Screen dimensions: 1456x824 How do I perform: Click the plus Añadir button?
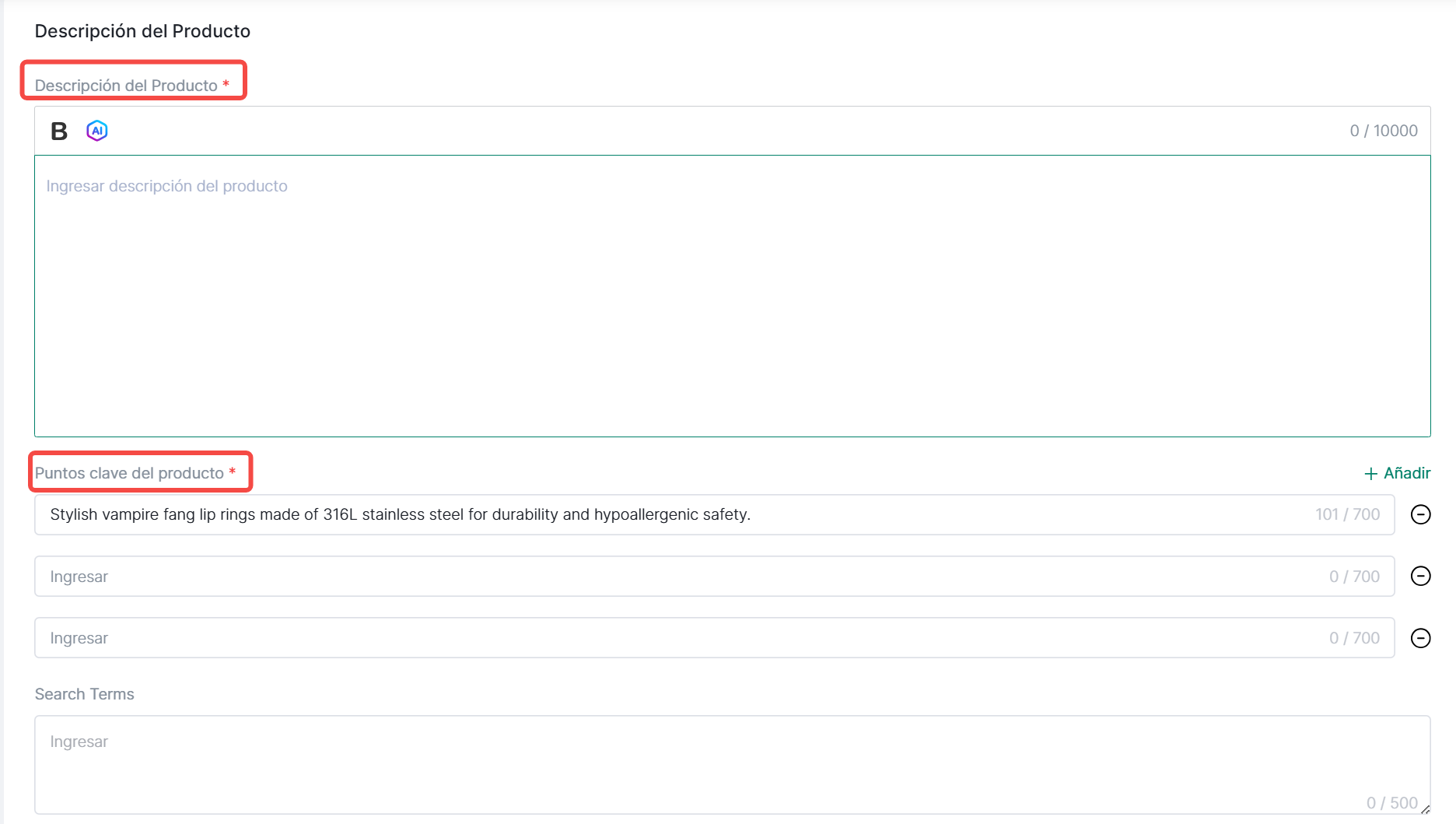point(1397,473)
